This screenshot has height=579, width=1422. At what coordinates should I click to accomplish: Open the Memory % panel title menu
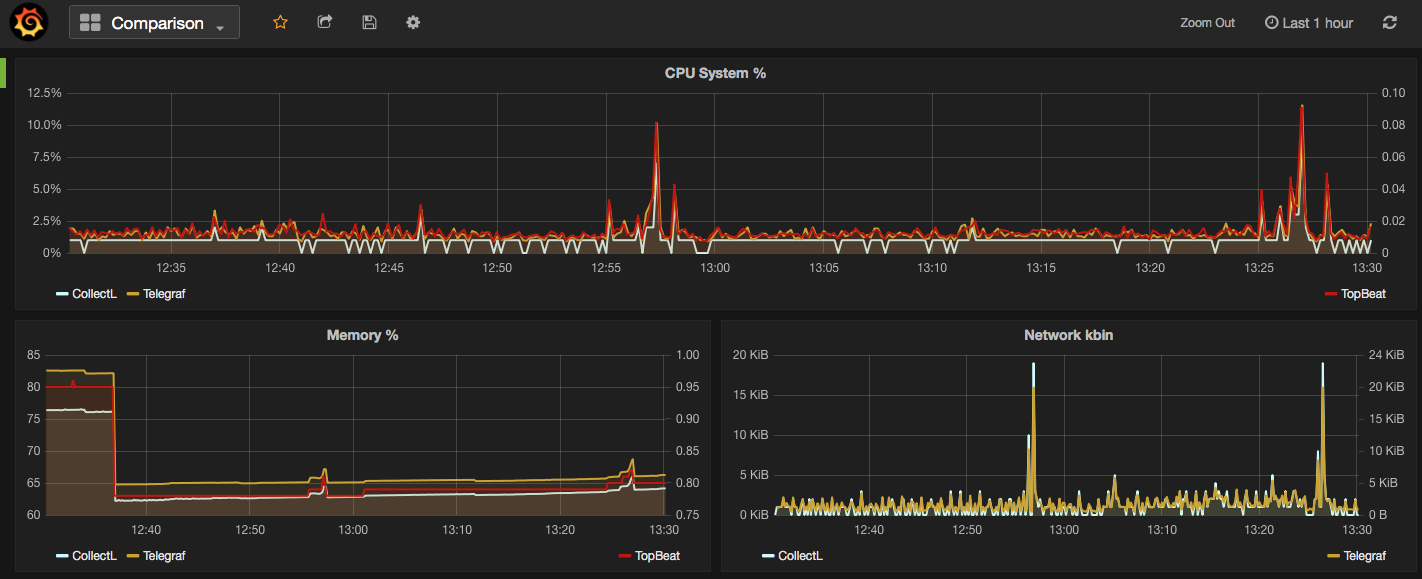(362, 335)
